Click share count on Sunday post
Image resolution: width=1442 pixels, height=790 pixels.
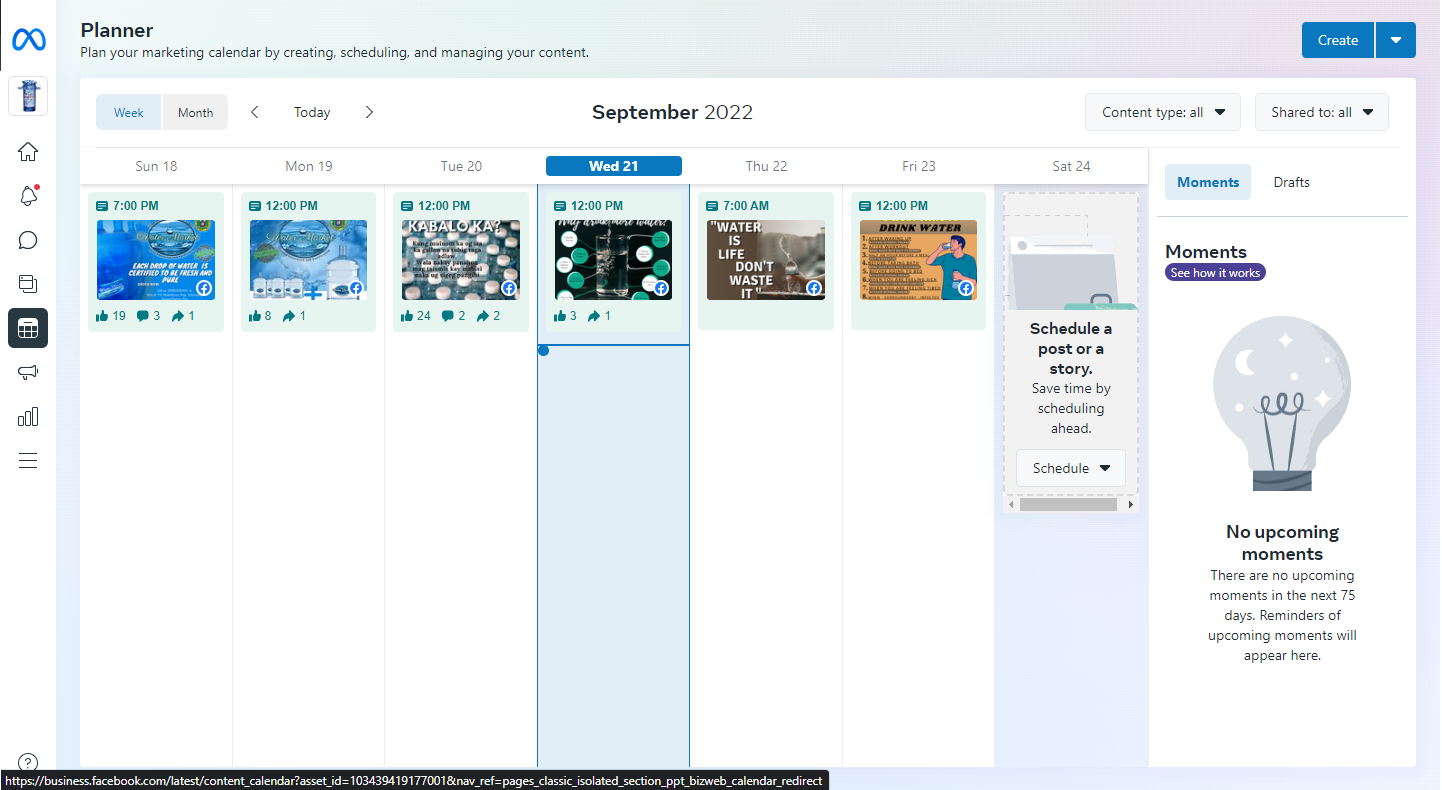183,316
